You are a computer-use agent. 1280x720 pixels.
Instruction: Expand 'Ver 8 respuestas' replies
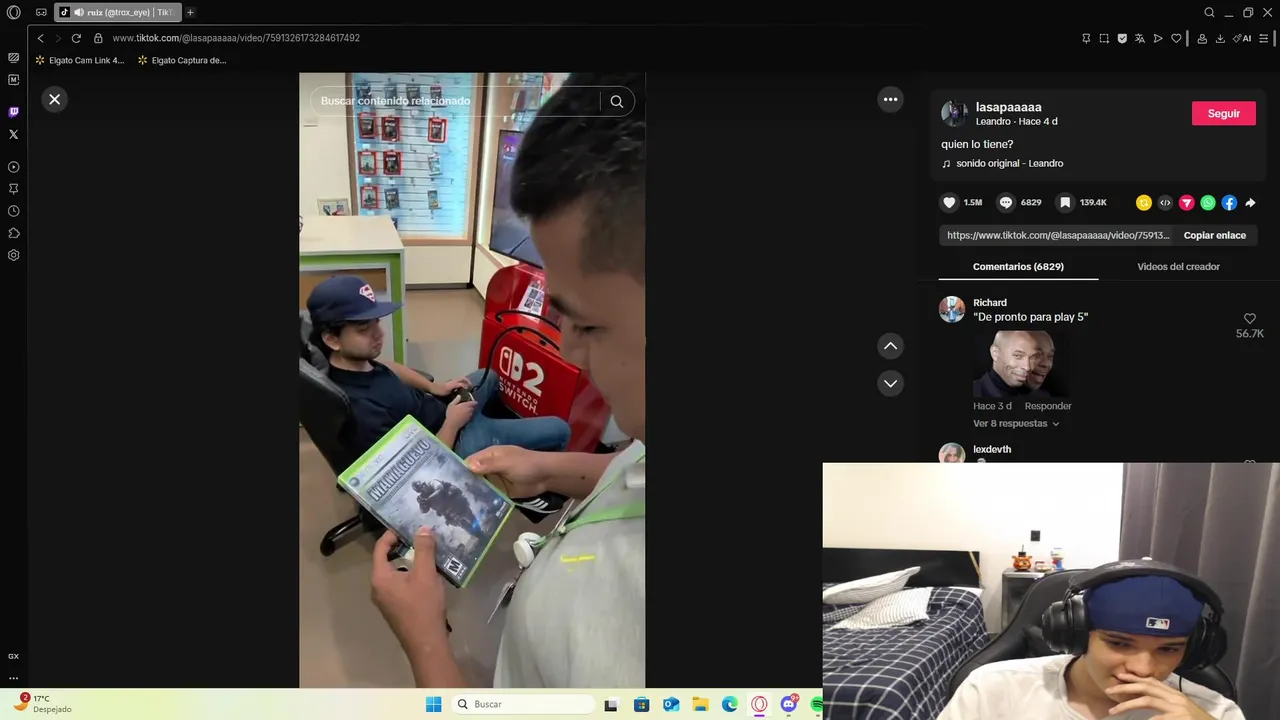[x=1016, y=424]
